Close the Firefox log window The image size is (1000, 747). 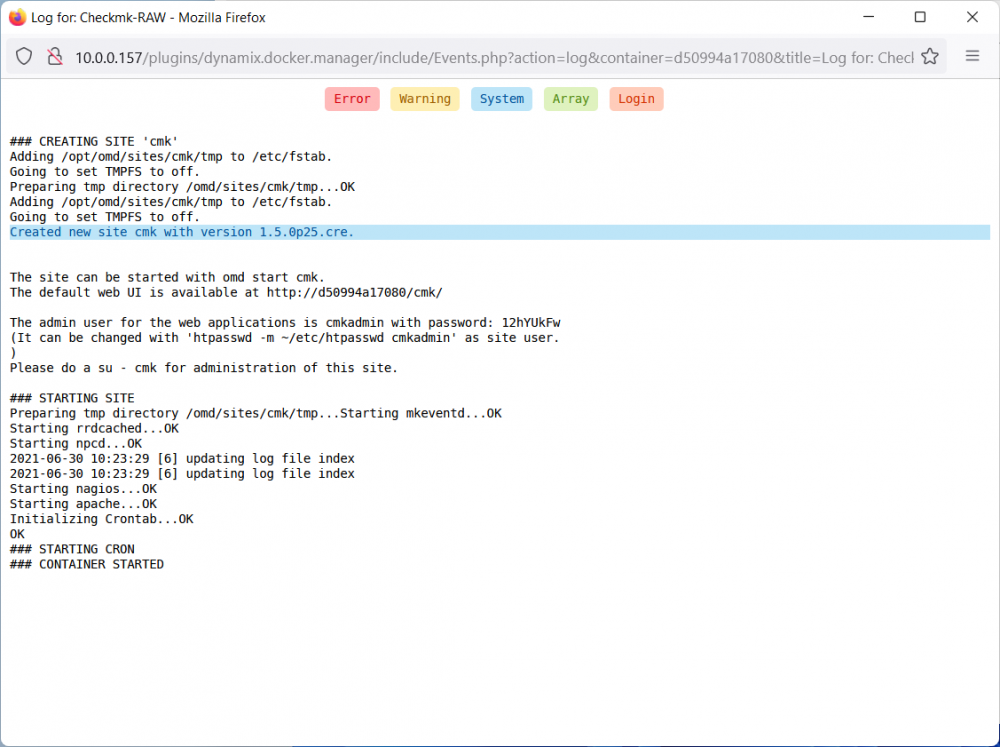pos(972,17)
